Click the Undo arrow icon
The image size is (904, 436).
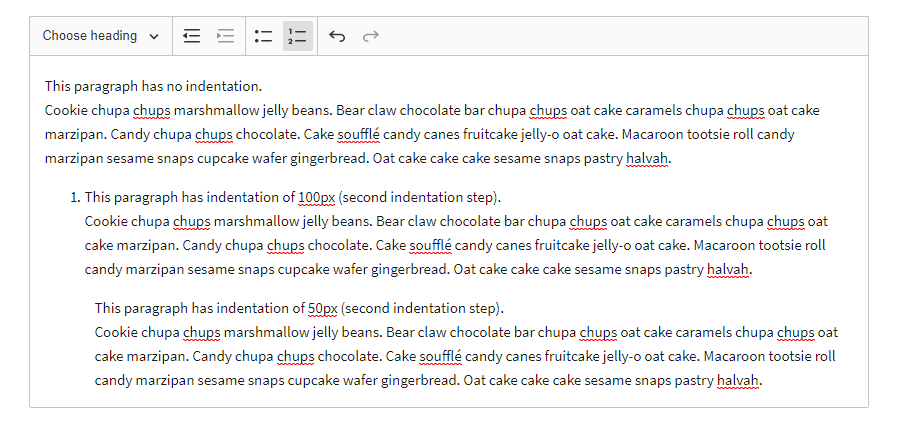point(337,36)
